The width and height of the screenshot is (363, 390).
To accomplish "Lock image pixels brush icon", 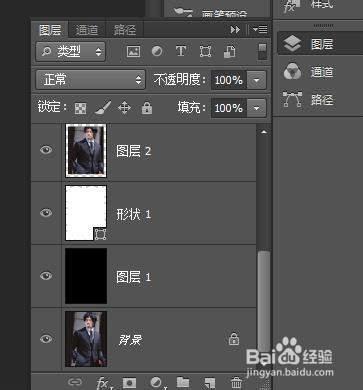I will (103, 108).
